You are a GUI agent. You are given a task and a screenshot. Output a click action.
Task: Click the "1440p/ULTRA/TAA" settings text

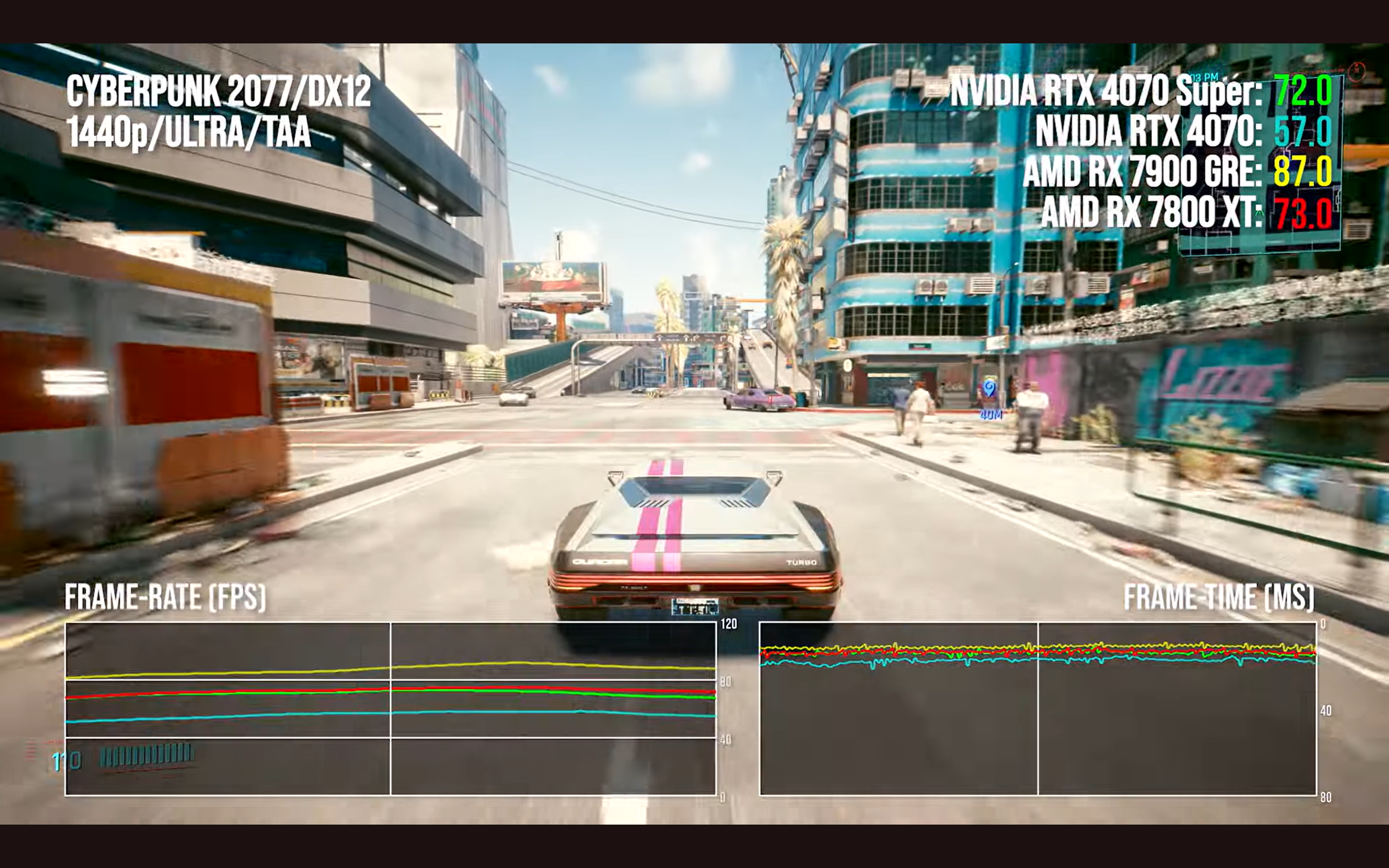click(188, 132)
